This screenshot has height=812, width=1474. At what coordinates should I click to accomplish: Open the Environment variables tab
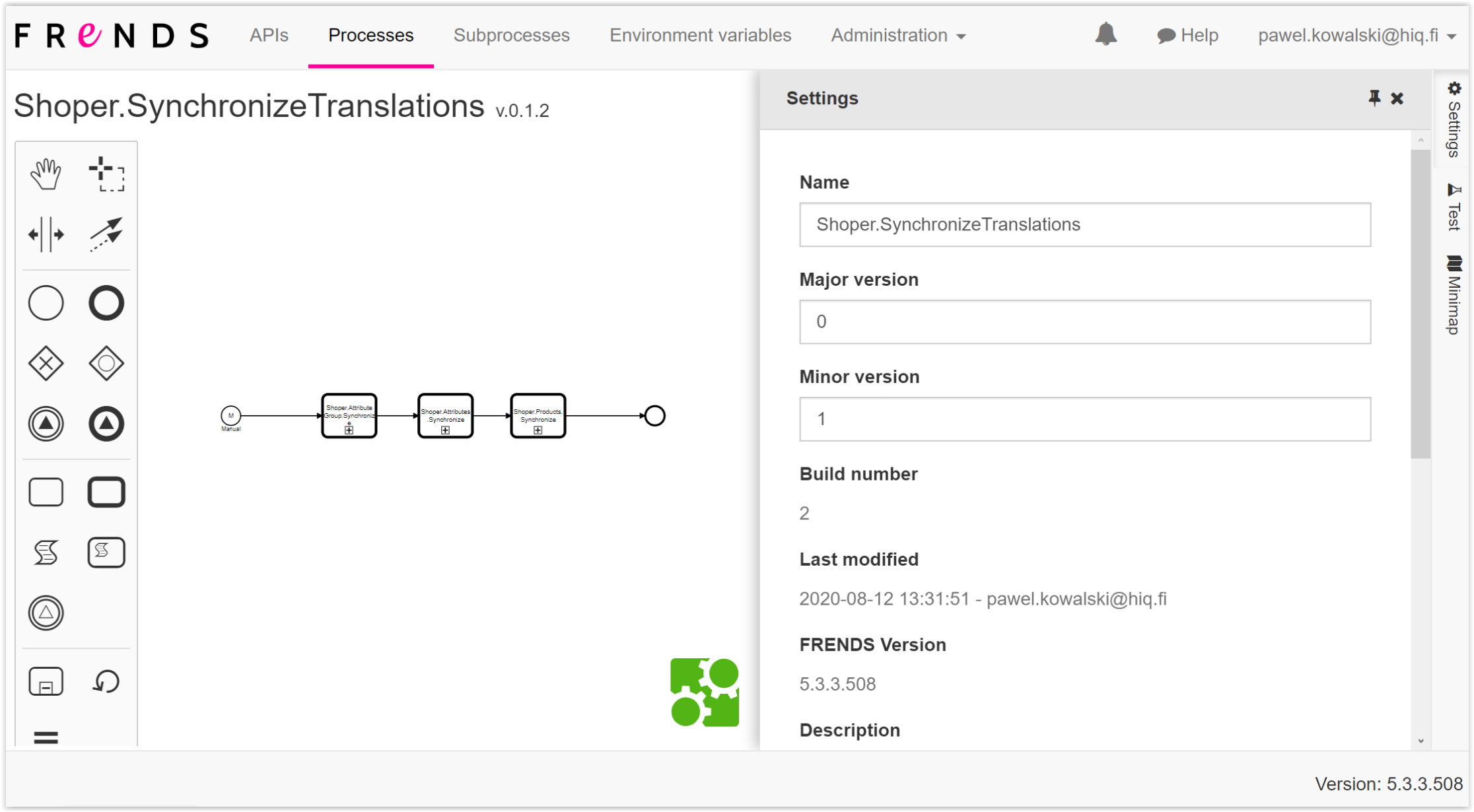pos(700,35)
